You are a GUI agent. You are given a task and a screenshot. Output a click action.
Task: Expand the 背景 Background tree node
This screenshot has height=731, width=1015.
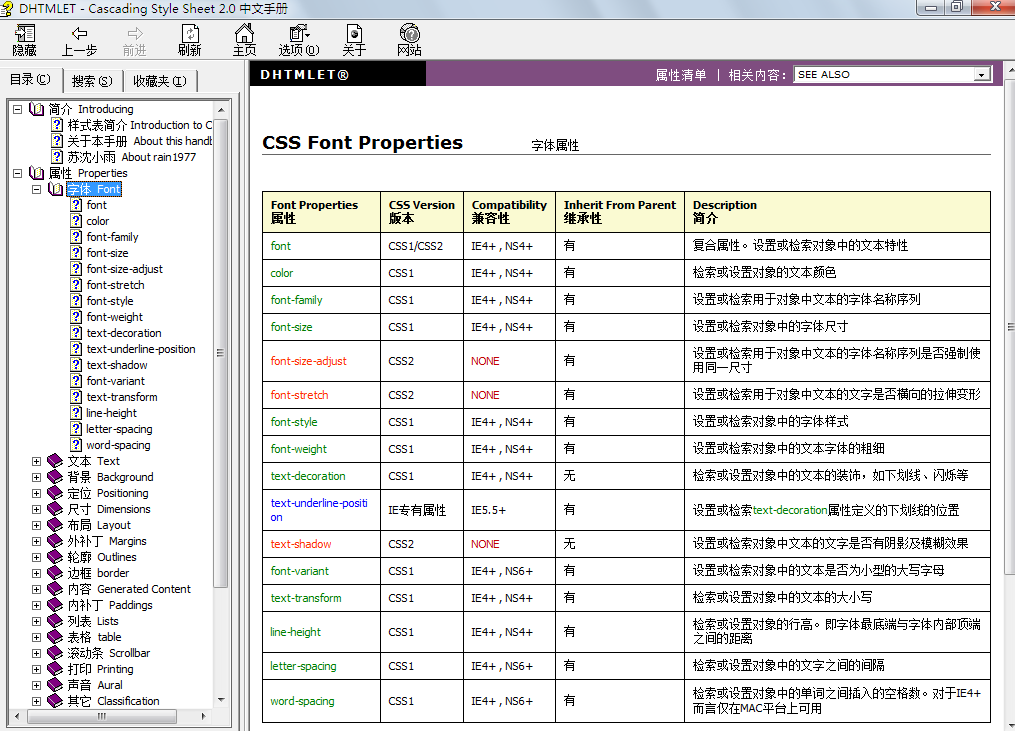[37, 477]
